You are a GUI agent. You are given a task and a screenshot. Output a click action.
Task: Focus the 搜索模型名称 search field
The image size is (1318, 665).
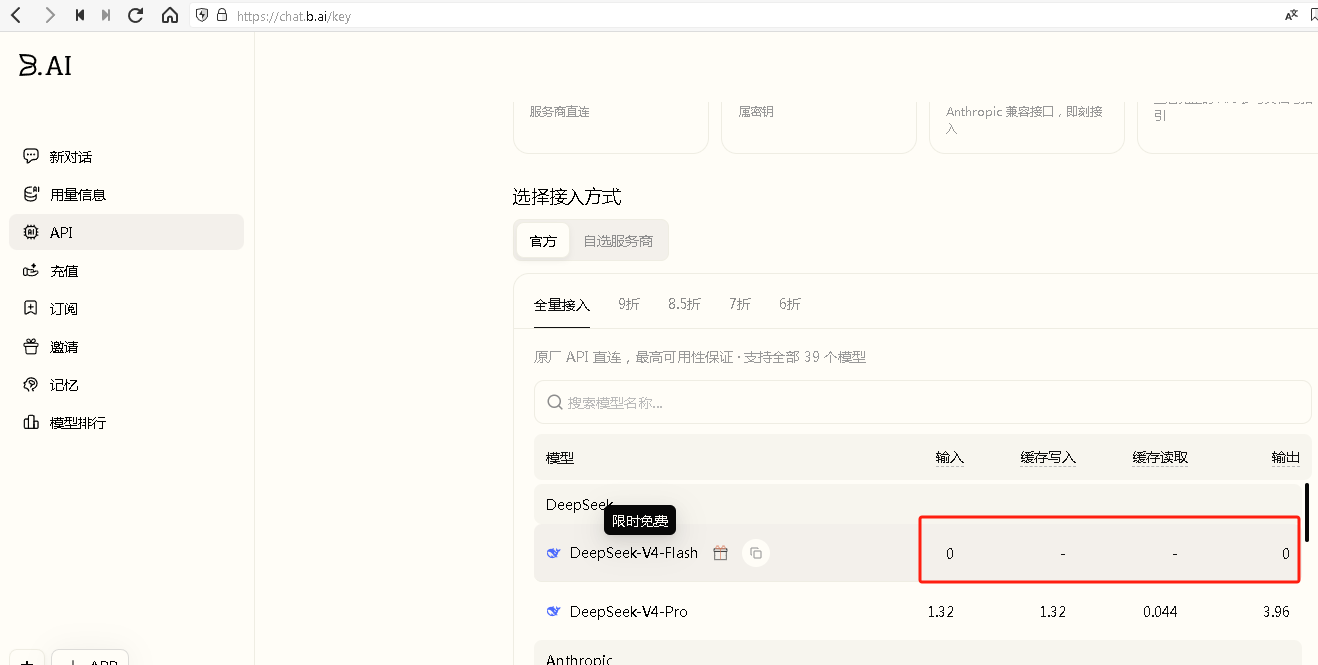(x=922, y=402)
